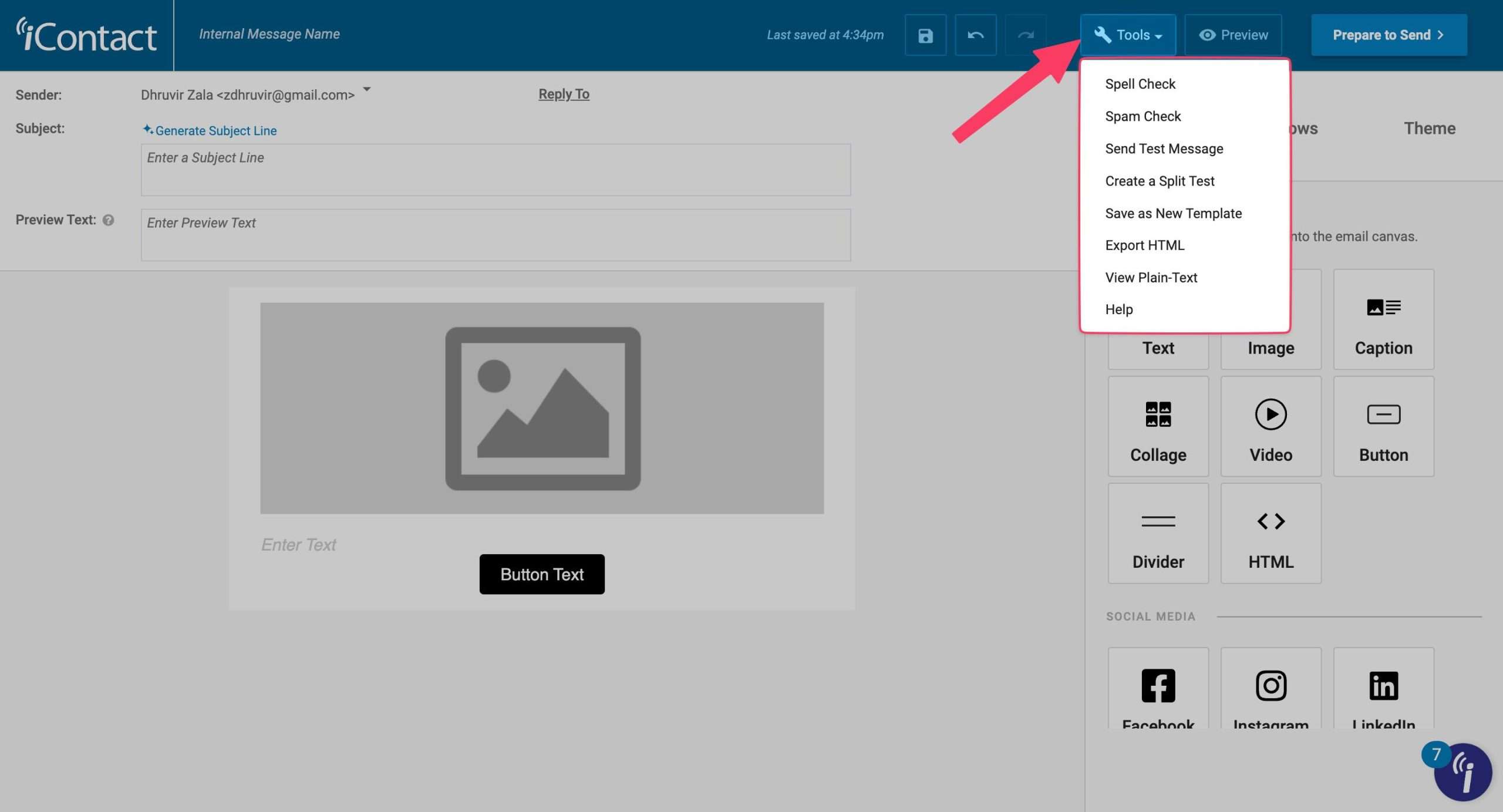The image size is (1503, 812).
Task: Add a Caption block
Action: click(1383, 320)
